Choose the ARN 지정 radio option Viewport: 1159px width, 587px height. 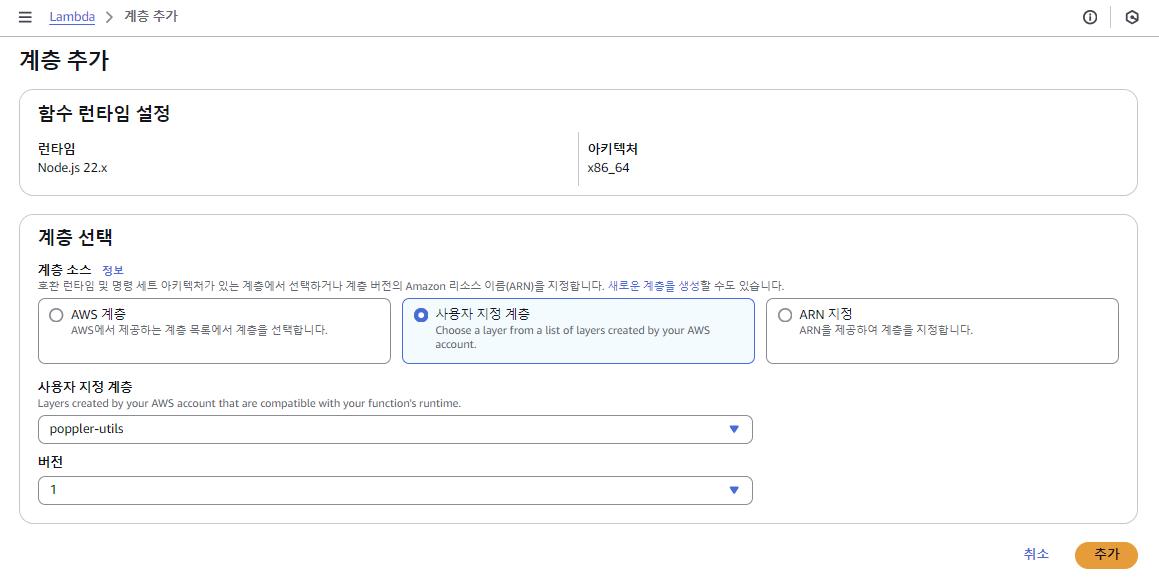click(785, 316)
